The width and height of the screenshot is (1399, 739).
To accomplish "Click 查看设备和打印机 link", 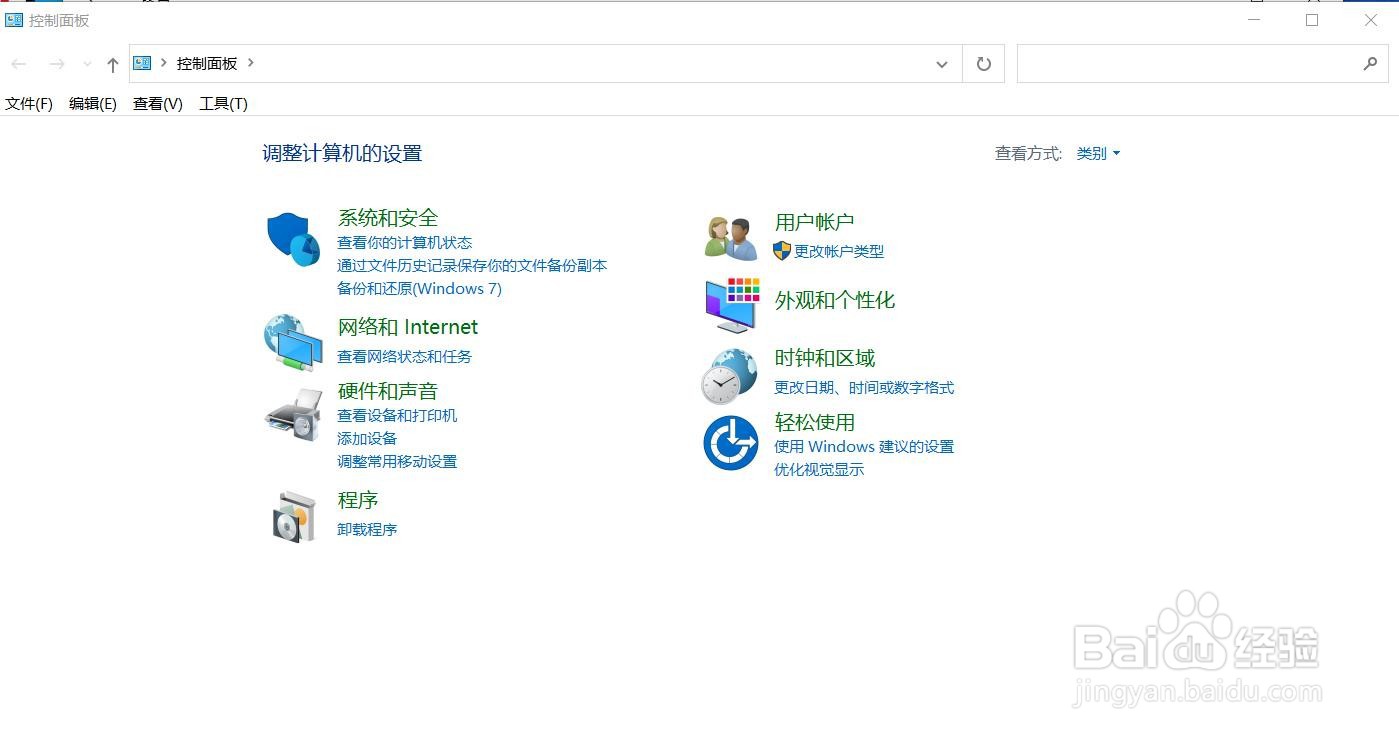I will (x=397, y=416).
